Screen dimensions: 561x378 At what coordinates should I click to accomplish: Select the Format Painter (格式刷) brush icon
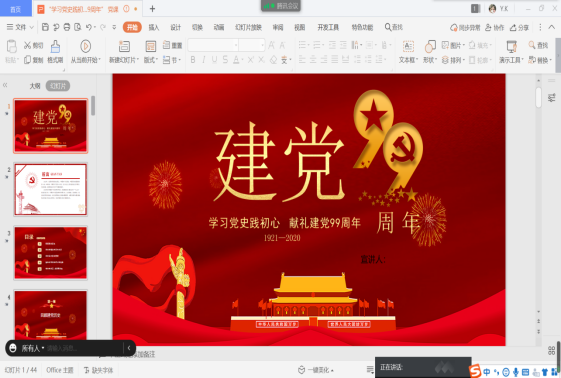click(55, 47)
